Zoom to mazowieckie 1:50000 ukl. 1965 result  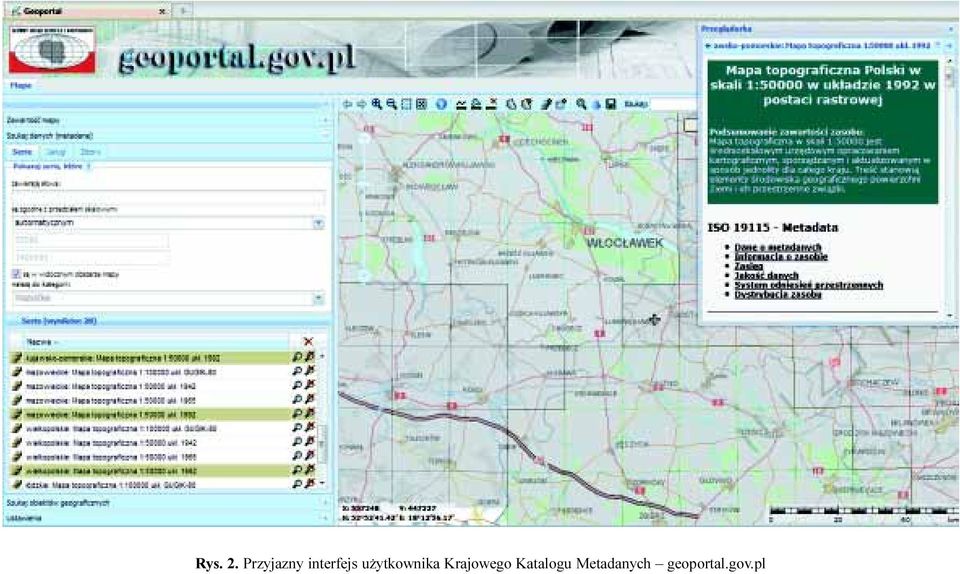coord(297,400)
